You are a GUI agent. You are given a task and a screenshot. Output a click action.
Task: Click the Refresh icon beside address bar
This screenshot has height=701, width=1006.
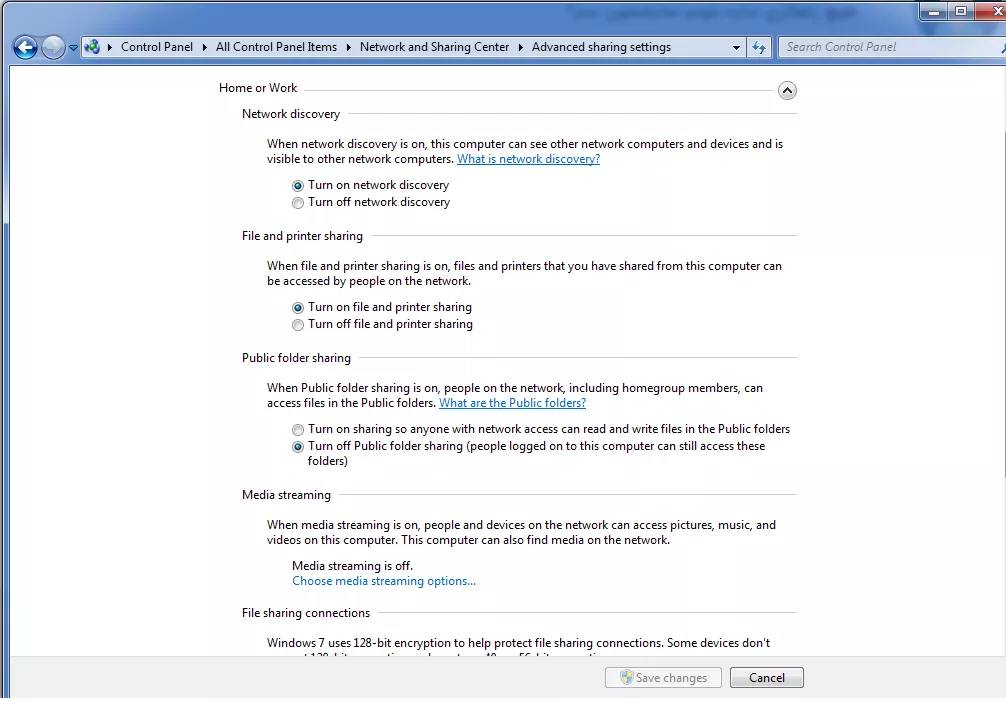(758, 47)
